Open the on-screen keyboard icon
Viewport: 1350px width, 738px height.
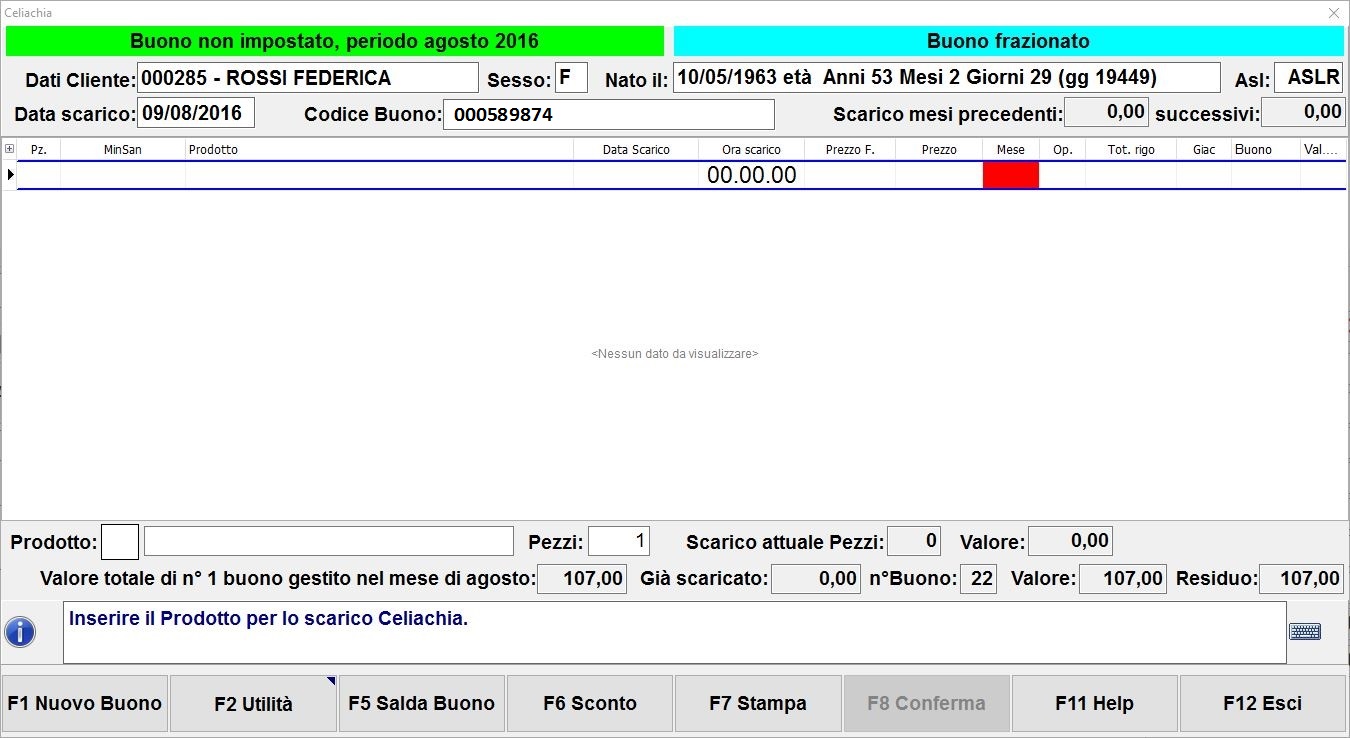(x=1304, y=631)
